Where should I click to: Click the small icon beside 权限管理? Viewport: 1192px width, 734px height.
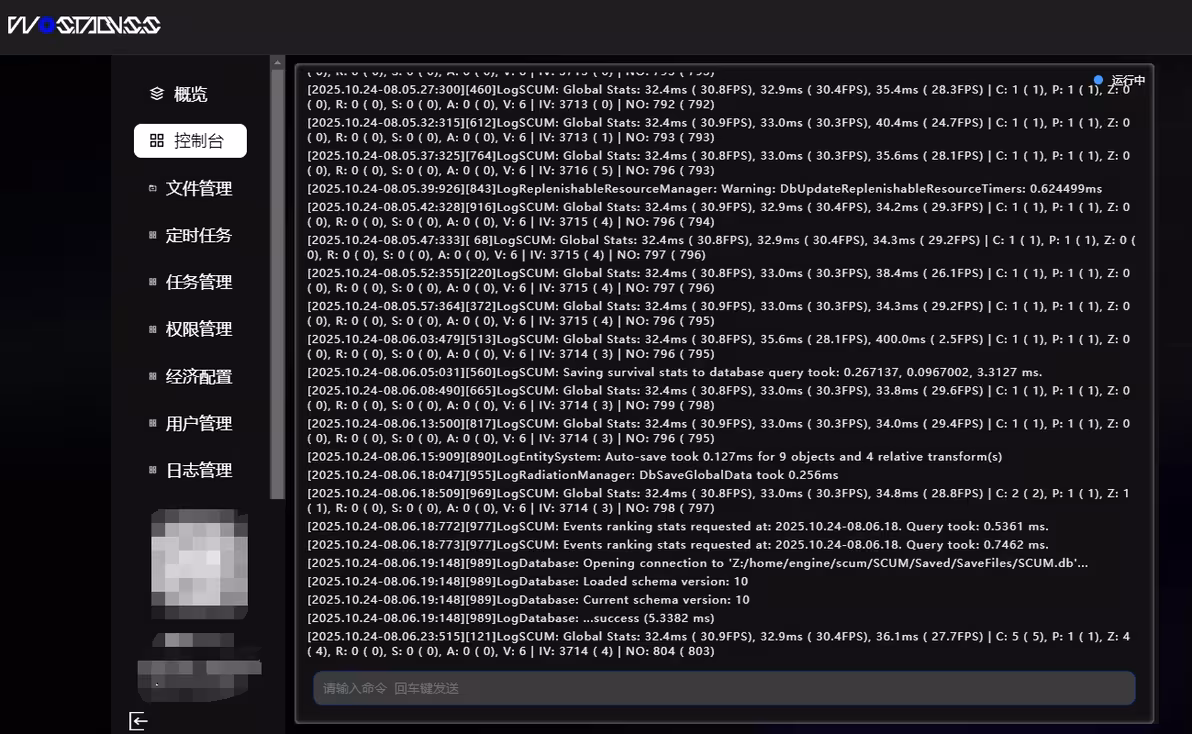pyautogui.click(x=153, y=329)
